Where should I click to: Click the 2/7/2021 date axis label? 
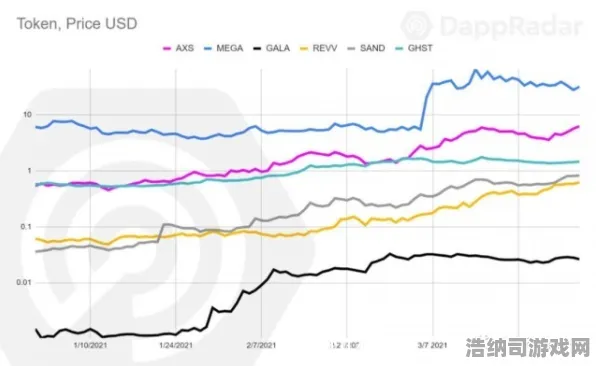tap(261, 345)
